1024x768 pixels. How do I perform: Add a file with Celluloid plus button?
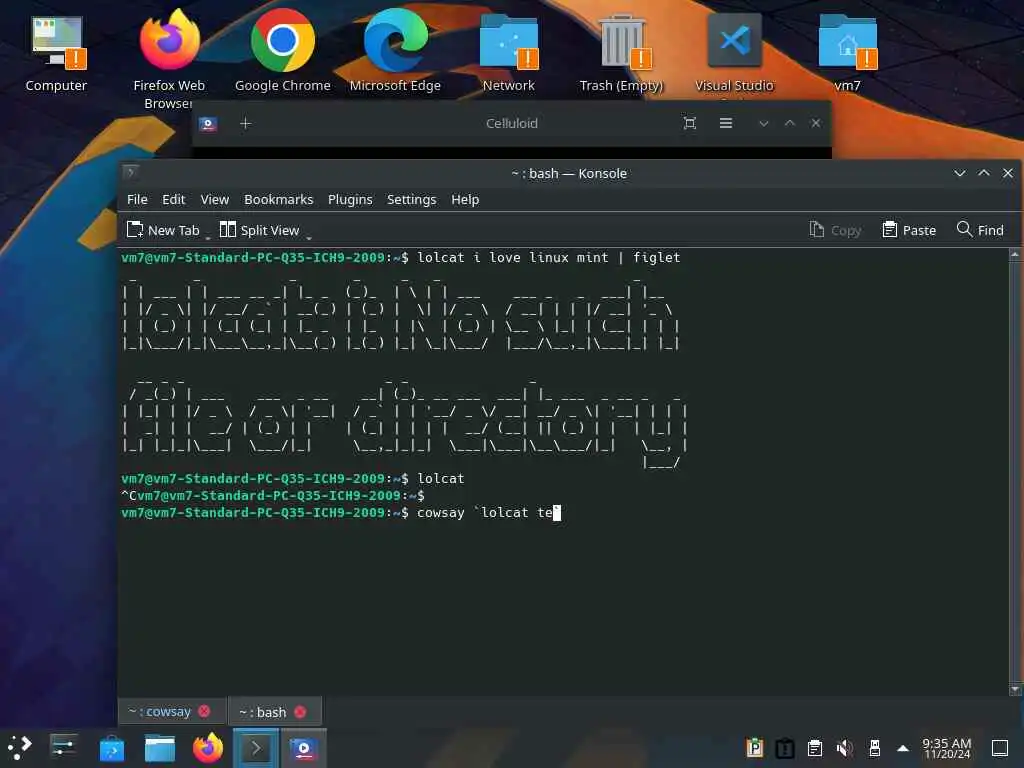pyautogui.click(x=246, y=123)
